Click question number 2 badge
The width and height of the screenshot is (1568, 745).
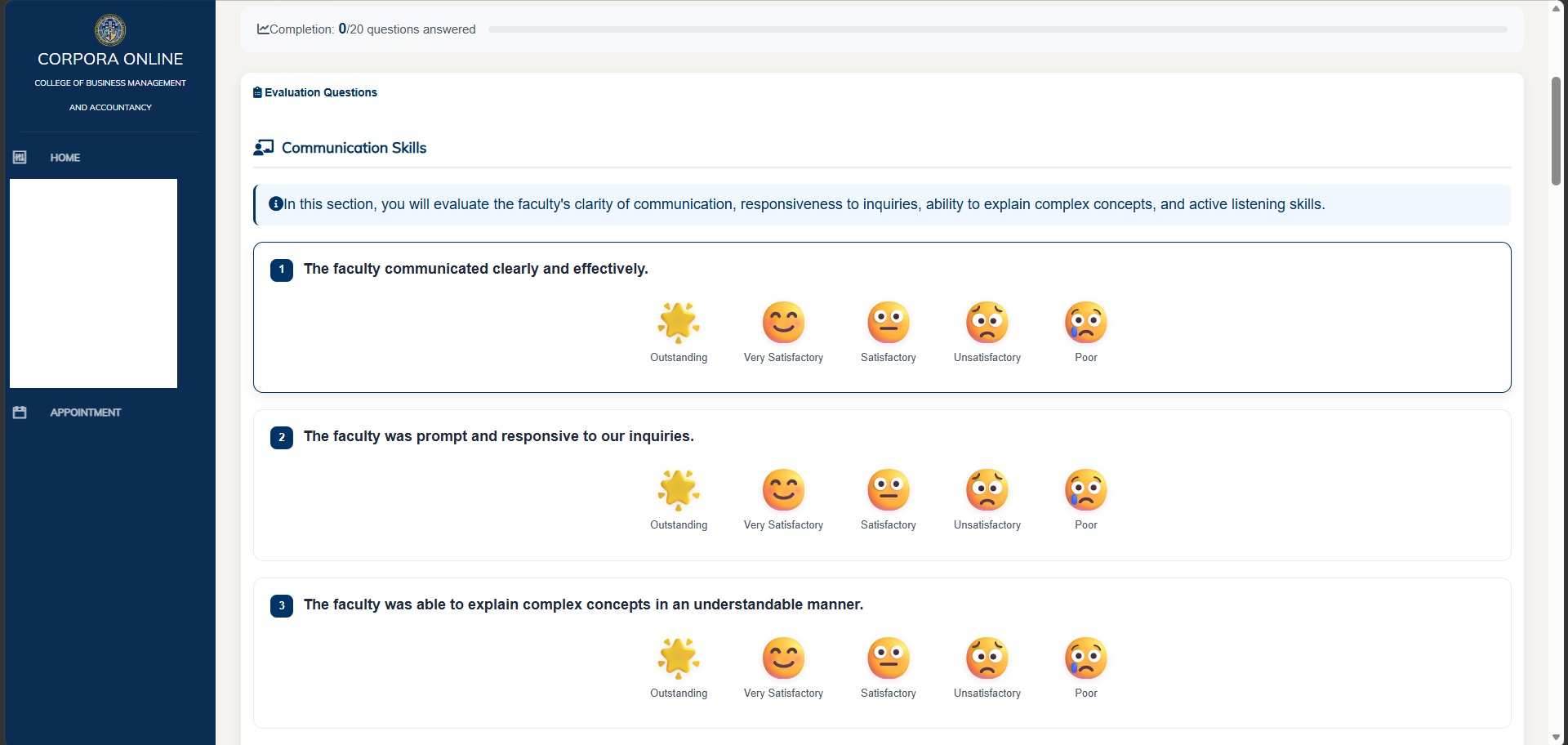[x=282, y=437]
